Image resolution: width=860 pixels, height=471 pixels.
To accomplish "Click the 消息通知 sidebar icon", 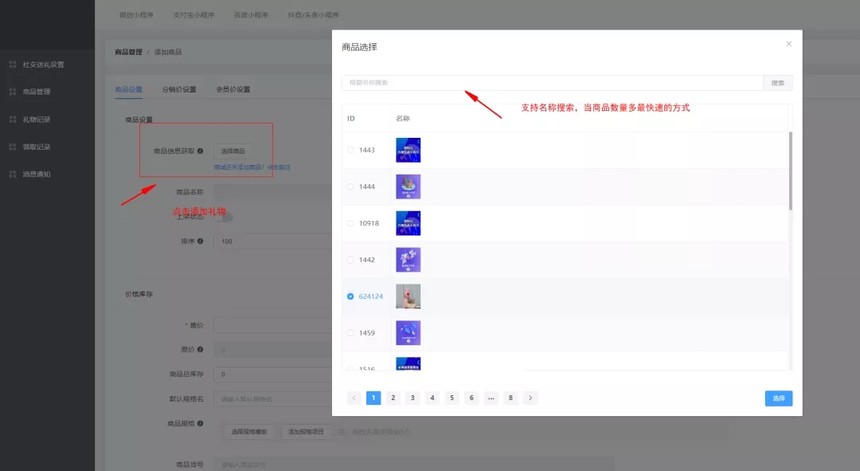I will pyautogui.click(x=13, y=174).
